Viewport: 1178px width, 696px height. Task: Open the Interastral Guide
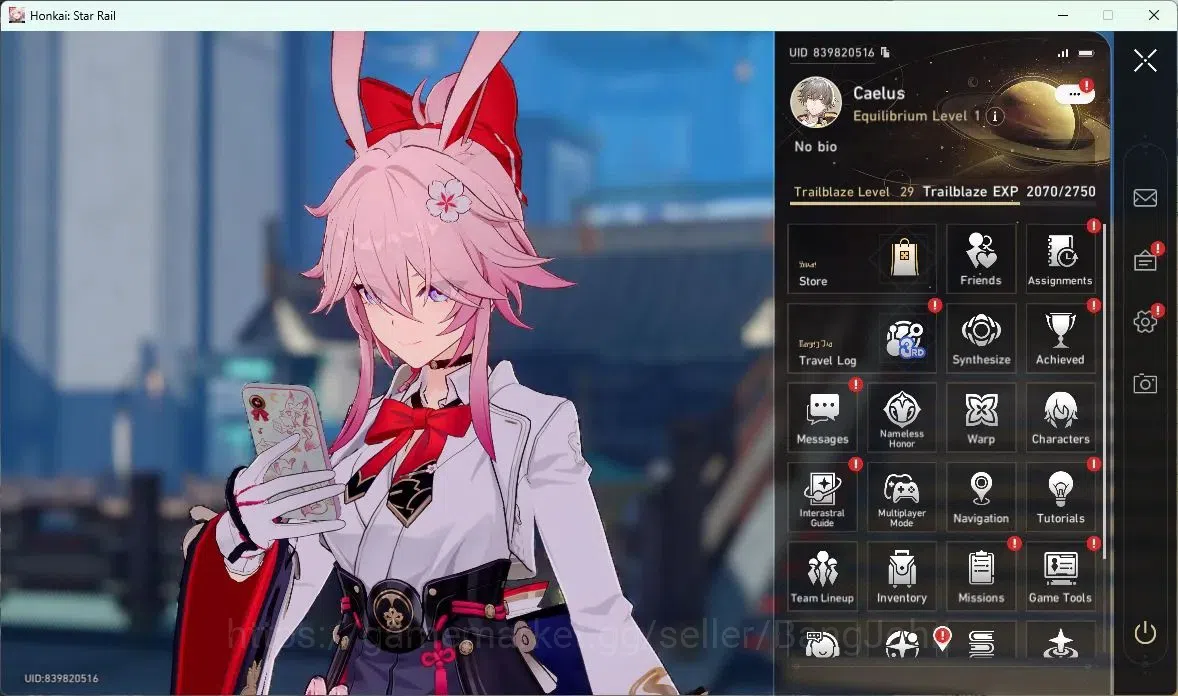click(822, 498)
